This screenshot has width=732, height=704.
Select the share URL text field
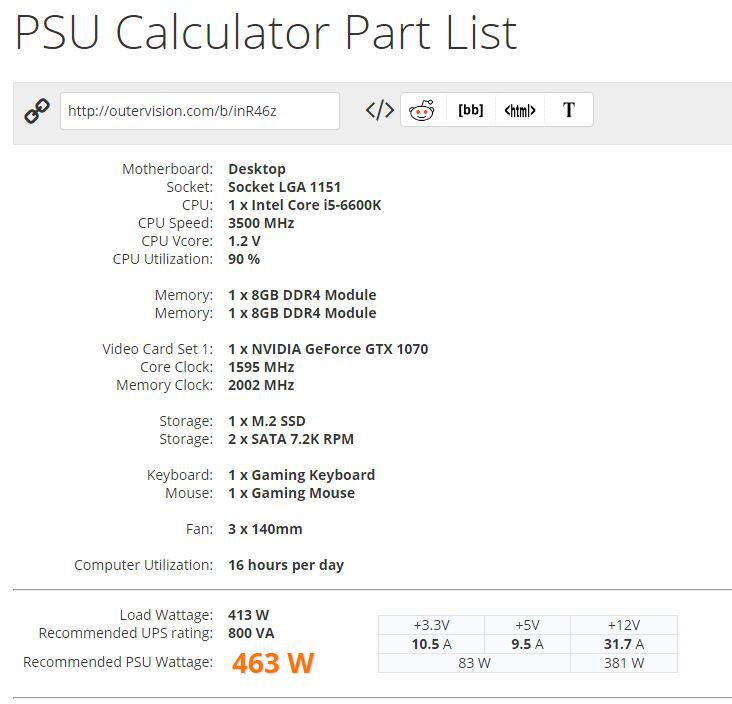(200, 111)
